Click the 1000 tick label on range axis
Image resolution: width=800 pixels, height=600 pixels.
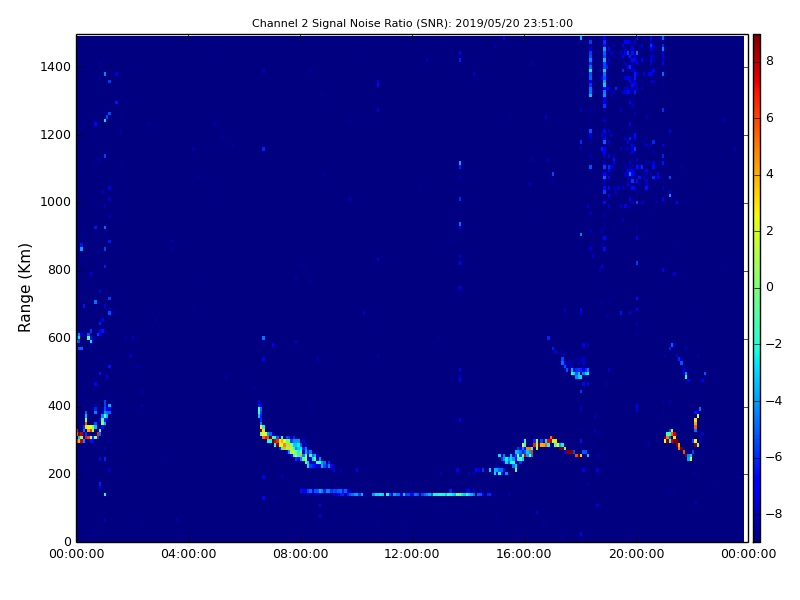pos(55,202)
